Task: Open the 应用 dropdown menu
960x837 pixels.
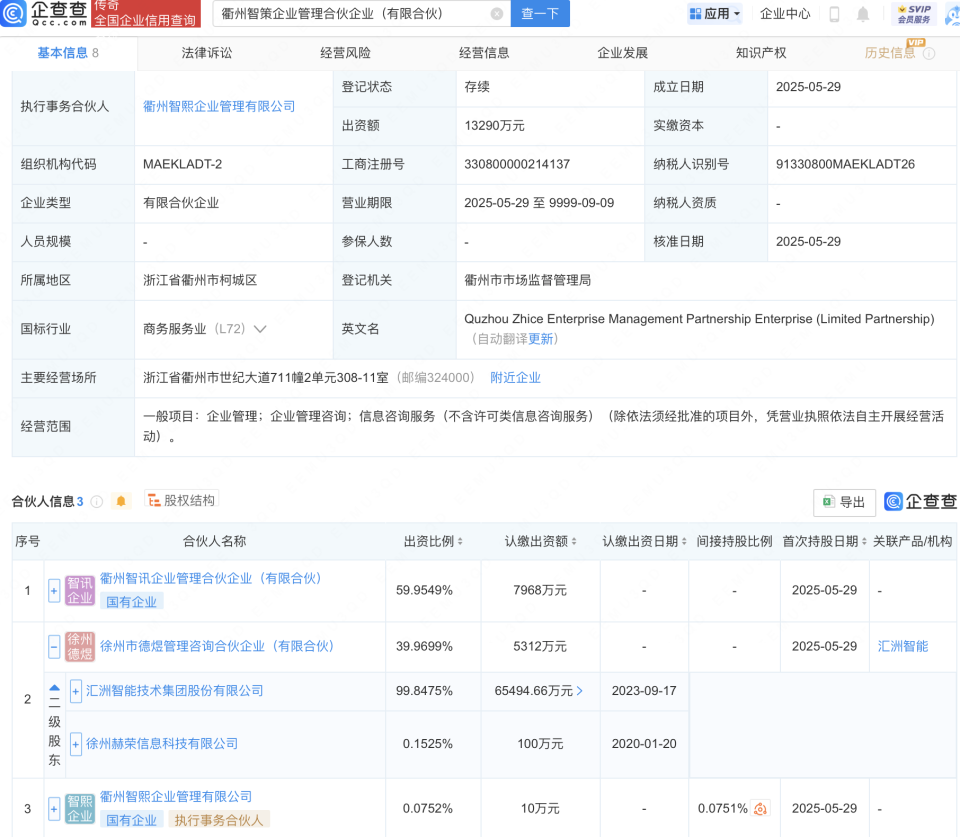Action: [714, 13]
